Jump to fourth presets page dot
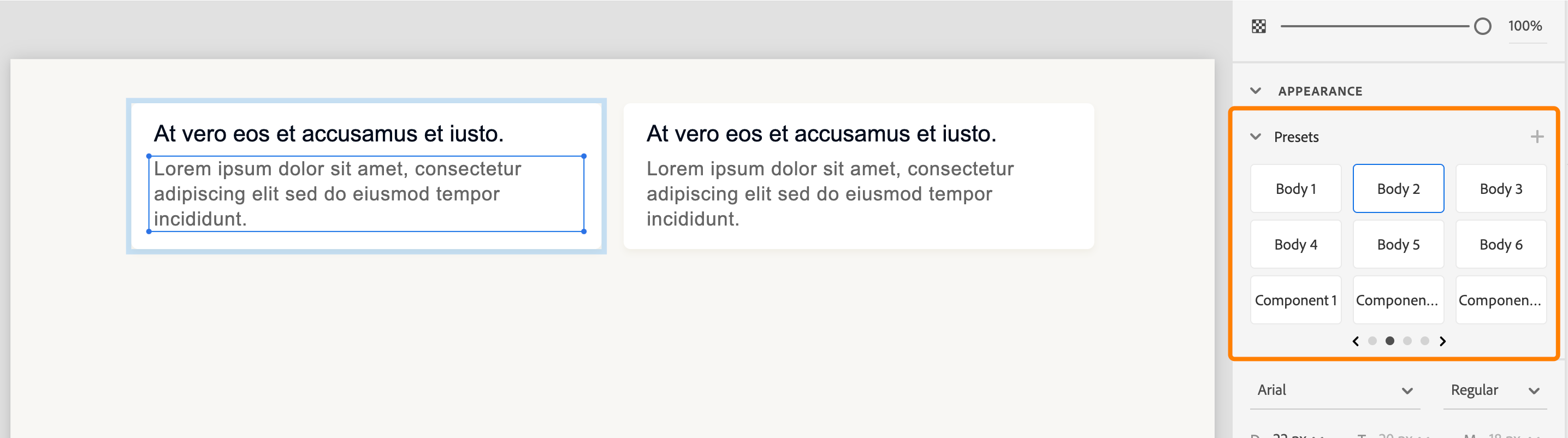This screenshot has height=438, width=1568. [x=1424, y=341]
